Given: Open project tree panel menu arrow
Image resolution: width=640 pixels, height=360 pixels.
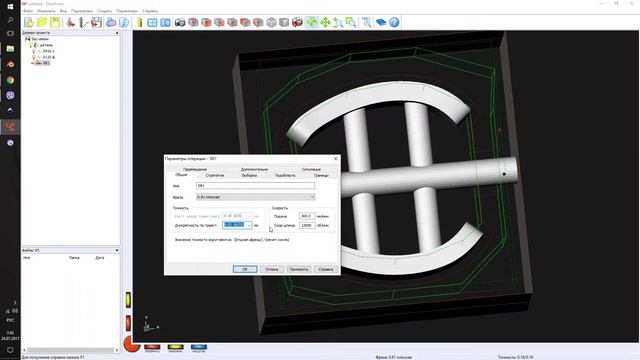Looking at the screenshot, I should pos(117,33).
